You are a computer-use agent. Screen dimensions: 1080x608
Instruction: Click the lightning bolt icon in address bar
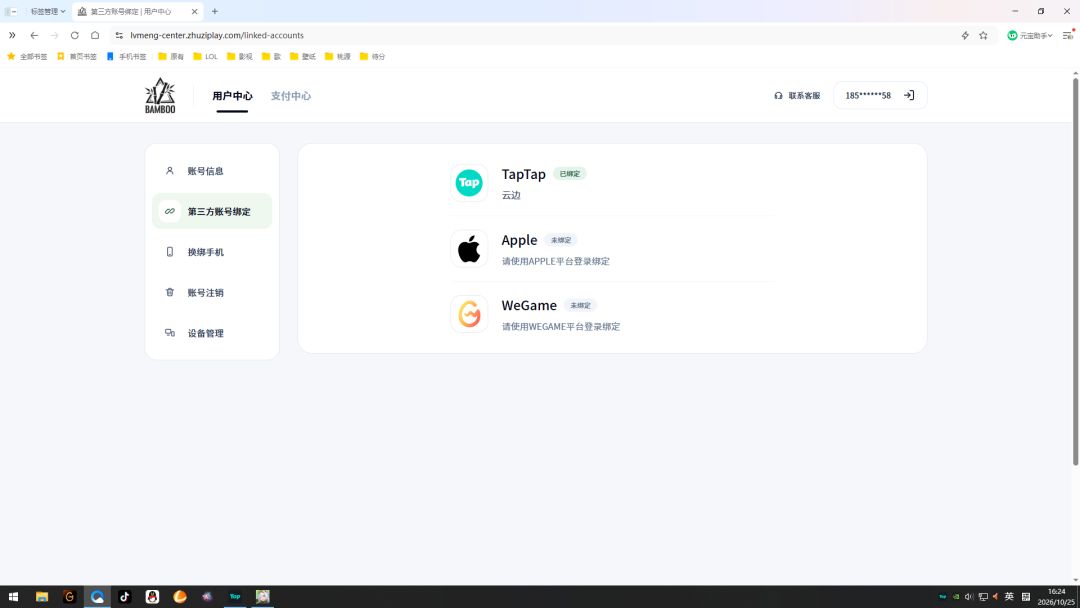(x=965, y=35)
